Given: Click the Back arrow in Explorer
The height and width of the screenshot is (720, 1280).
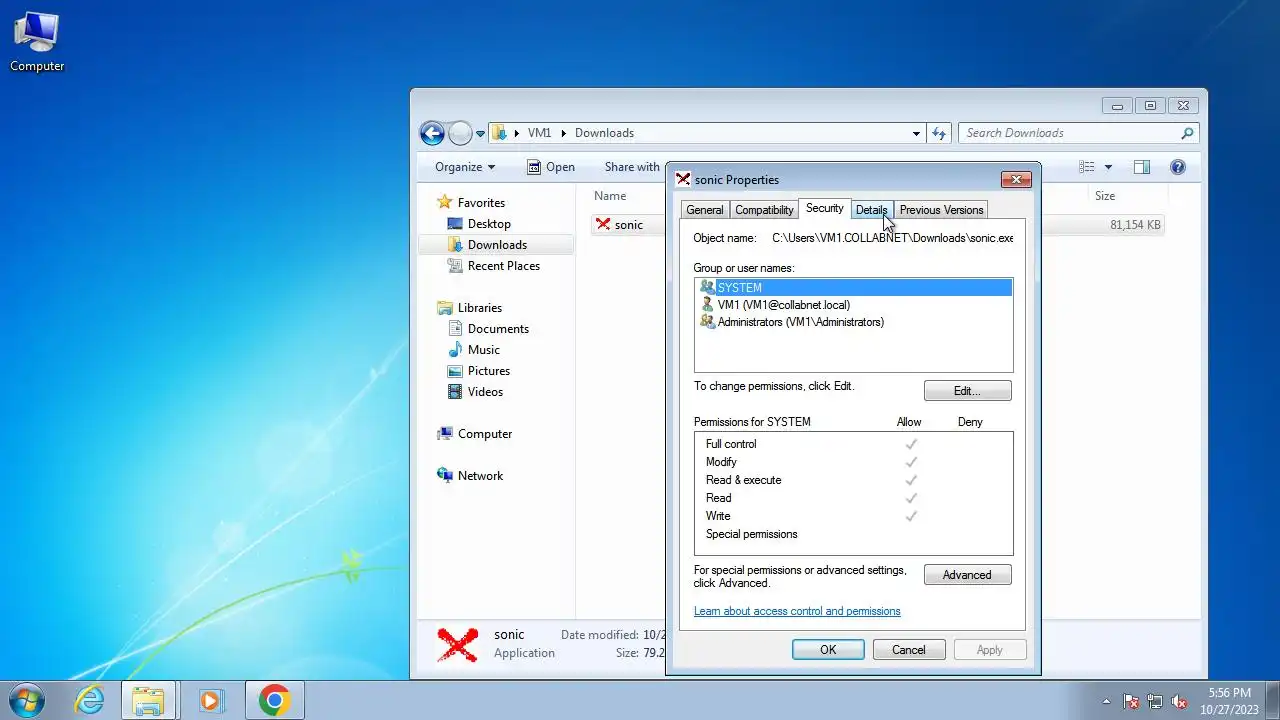Looking at the screenshot, I should coord(432,133).
